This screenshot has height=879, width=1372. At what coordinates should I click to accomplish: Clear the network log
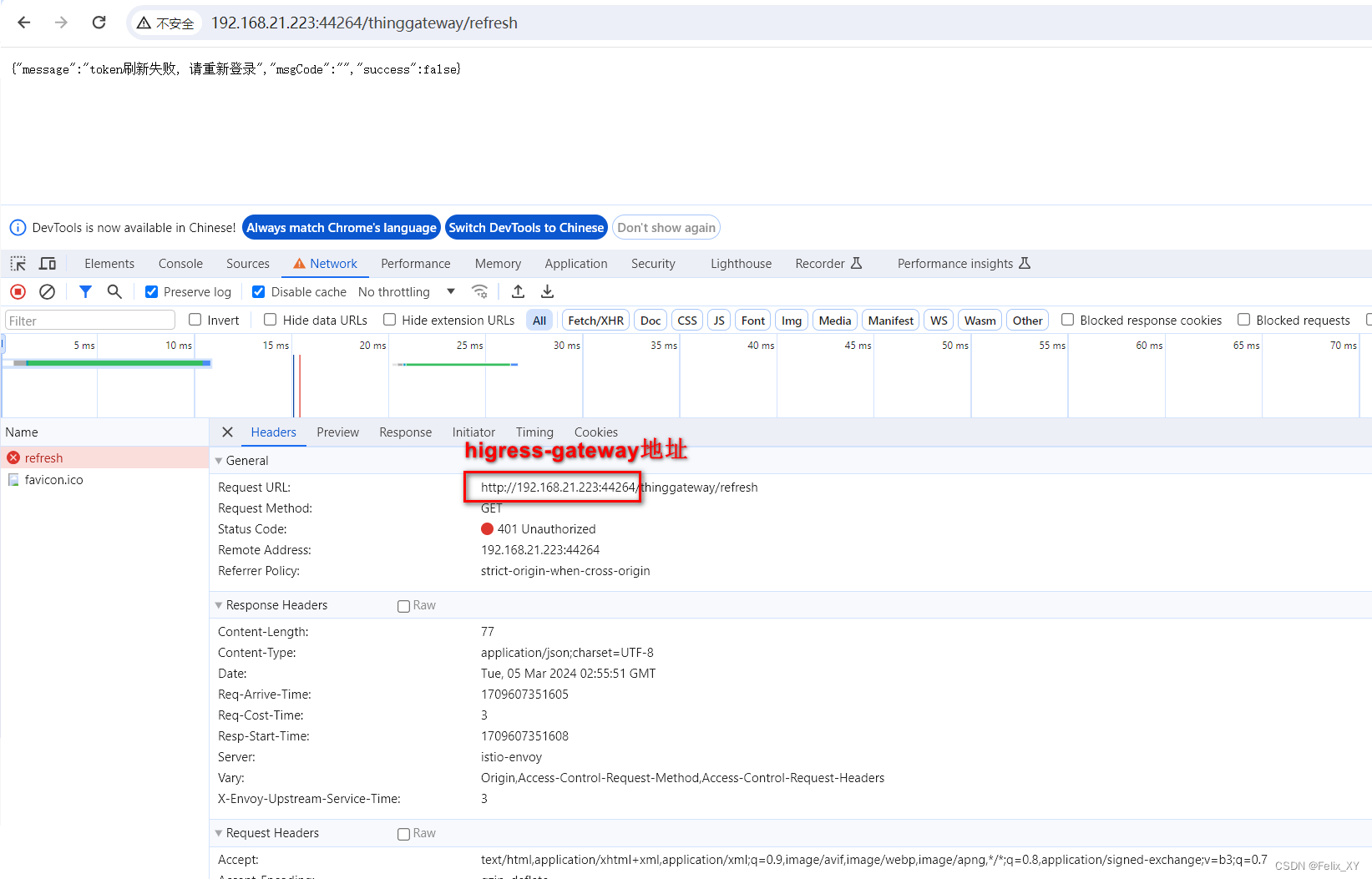(48, 291)
